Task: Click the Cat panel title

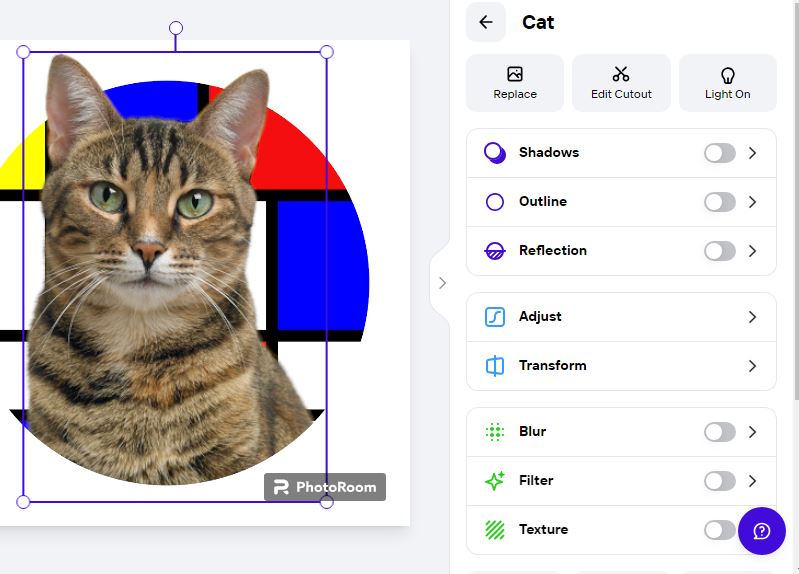Action: click(x=538, y=22)
